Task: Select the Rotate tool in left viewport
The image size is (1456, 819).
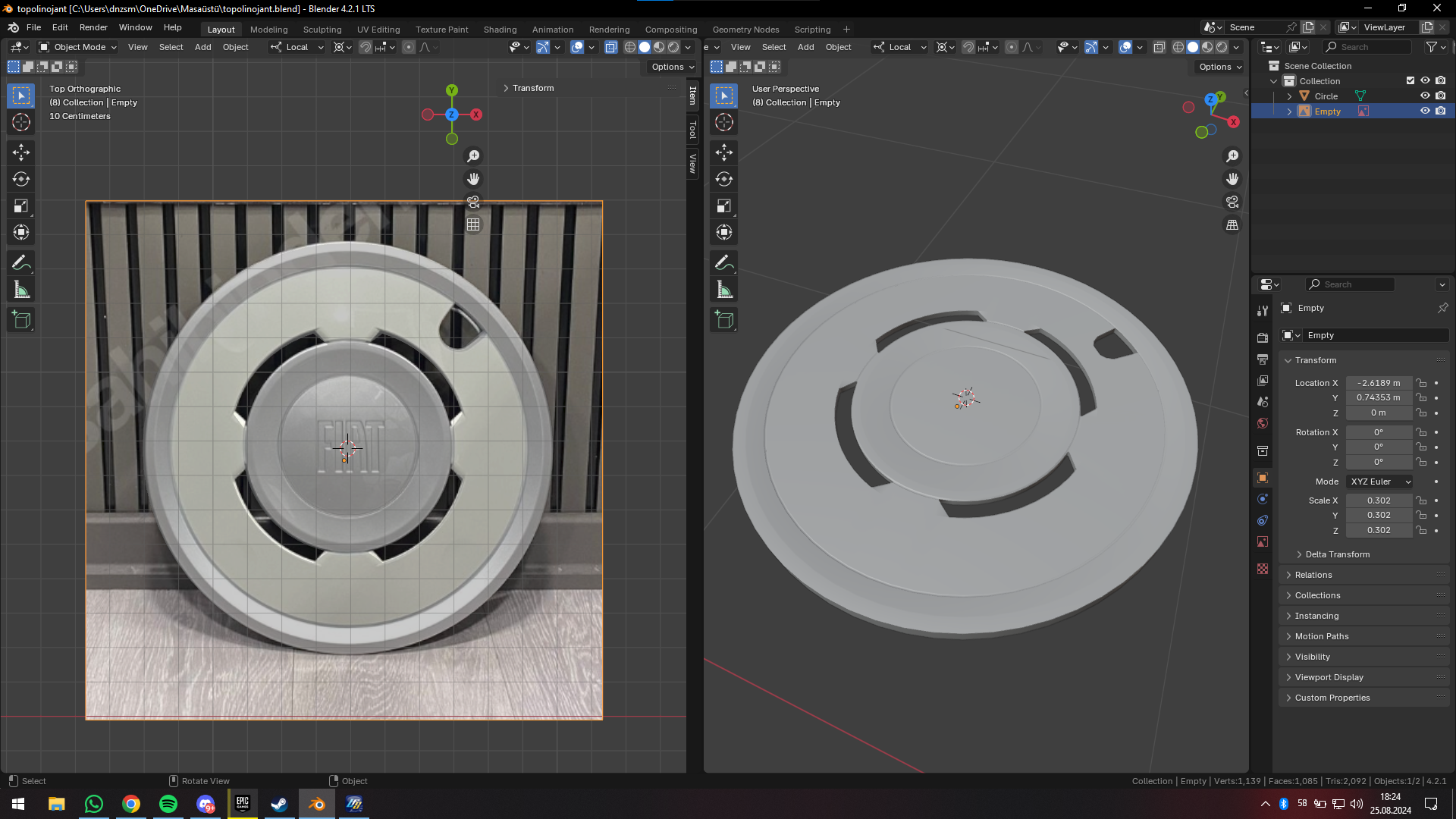Action: [x=21, y=179]
